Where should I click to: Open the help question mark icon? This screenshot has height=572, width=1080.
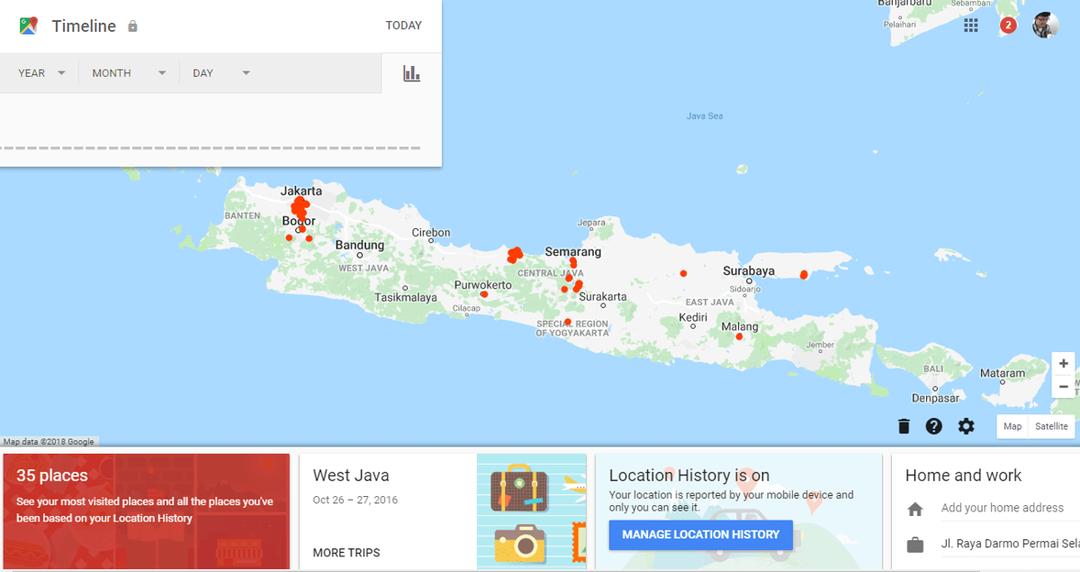click(933, 426)
